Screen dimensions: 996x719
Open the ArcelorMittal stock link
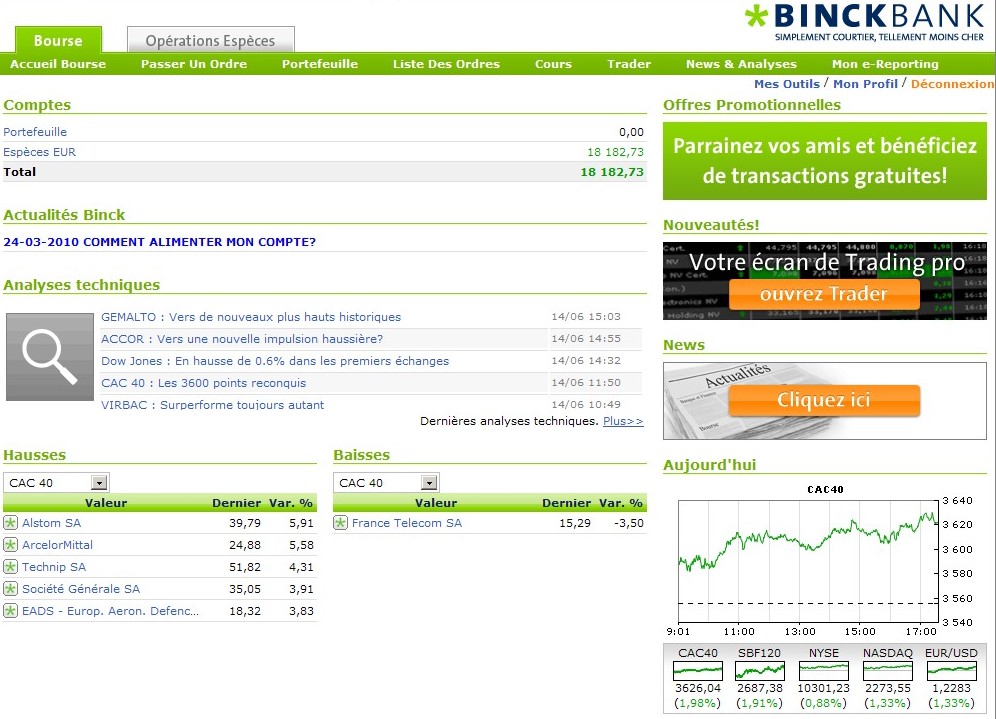(57, 545)
